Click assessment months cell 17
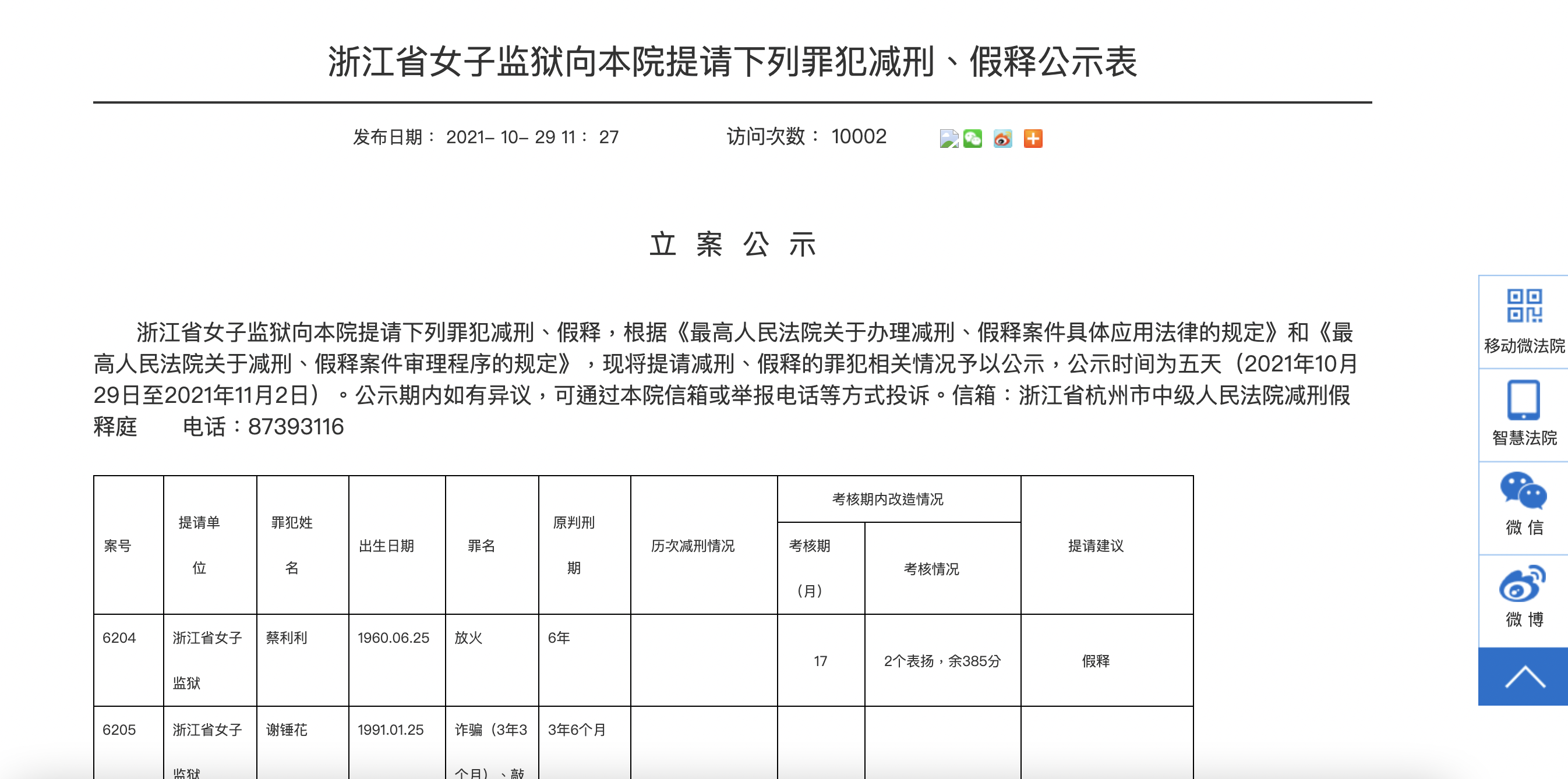Screen dimensions: 1568x779 click(x=821, y=661)
